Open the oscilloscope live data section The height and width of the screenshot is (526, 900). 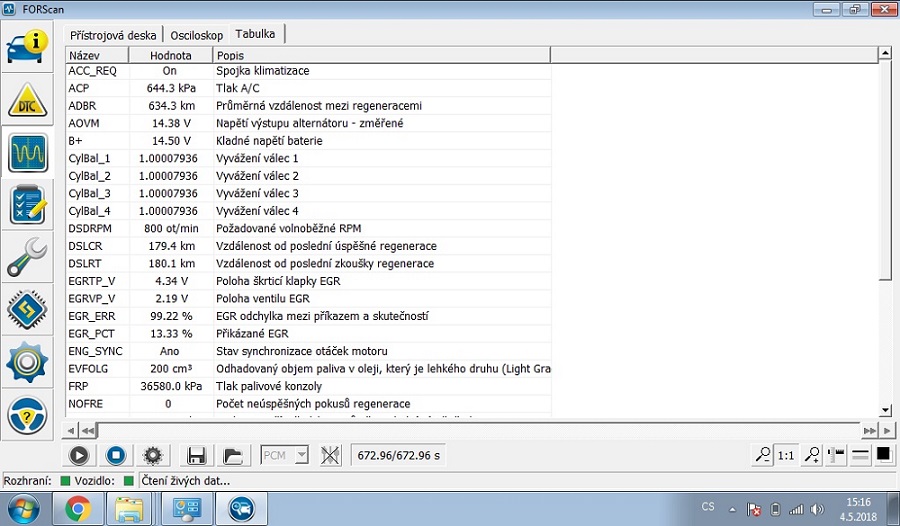[29, 153]
